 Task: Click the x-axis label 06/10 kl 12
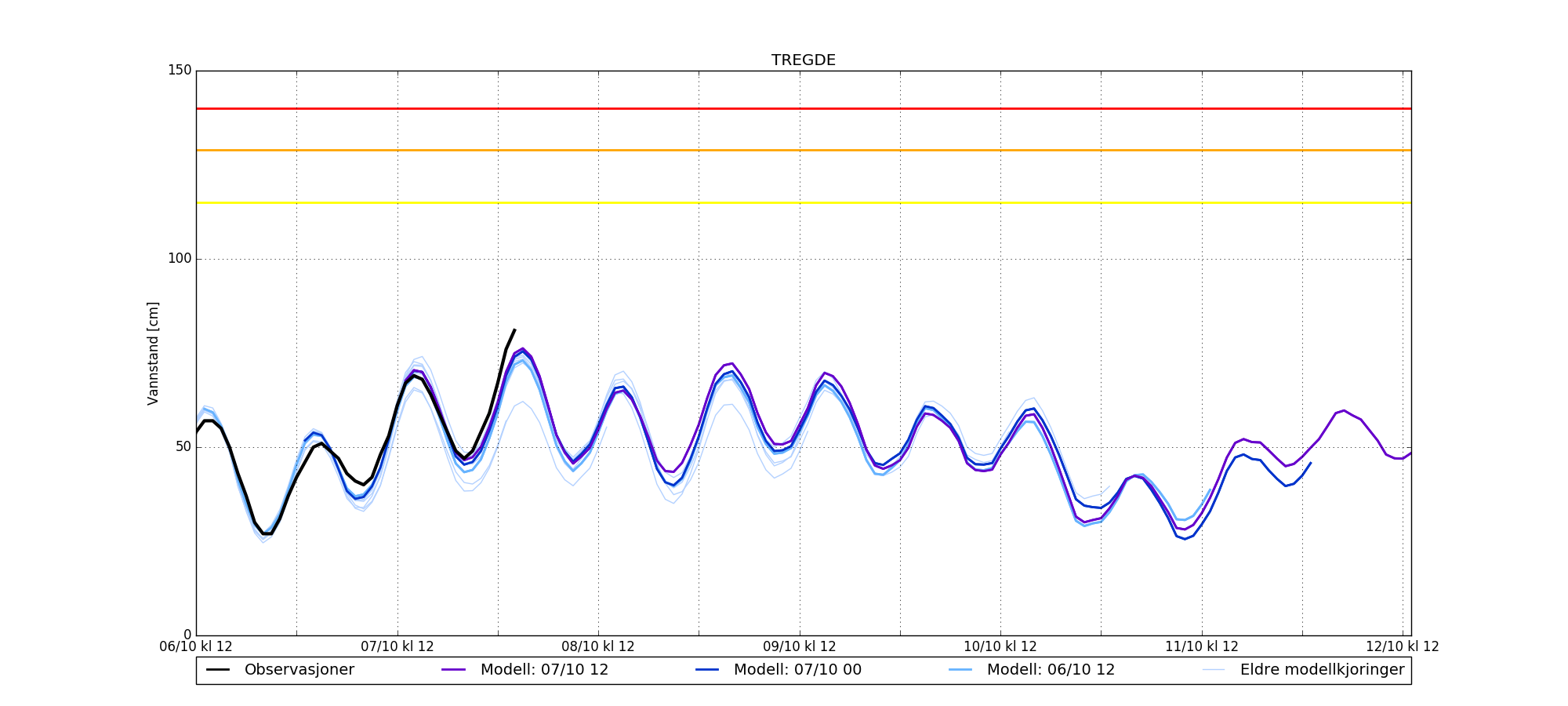click(x=196, y=646)
